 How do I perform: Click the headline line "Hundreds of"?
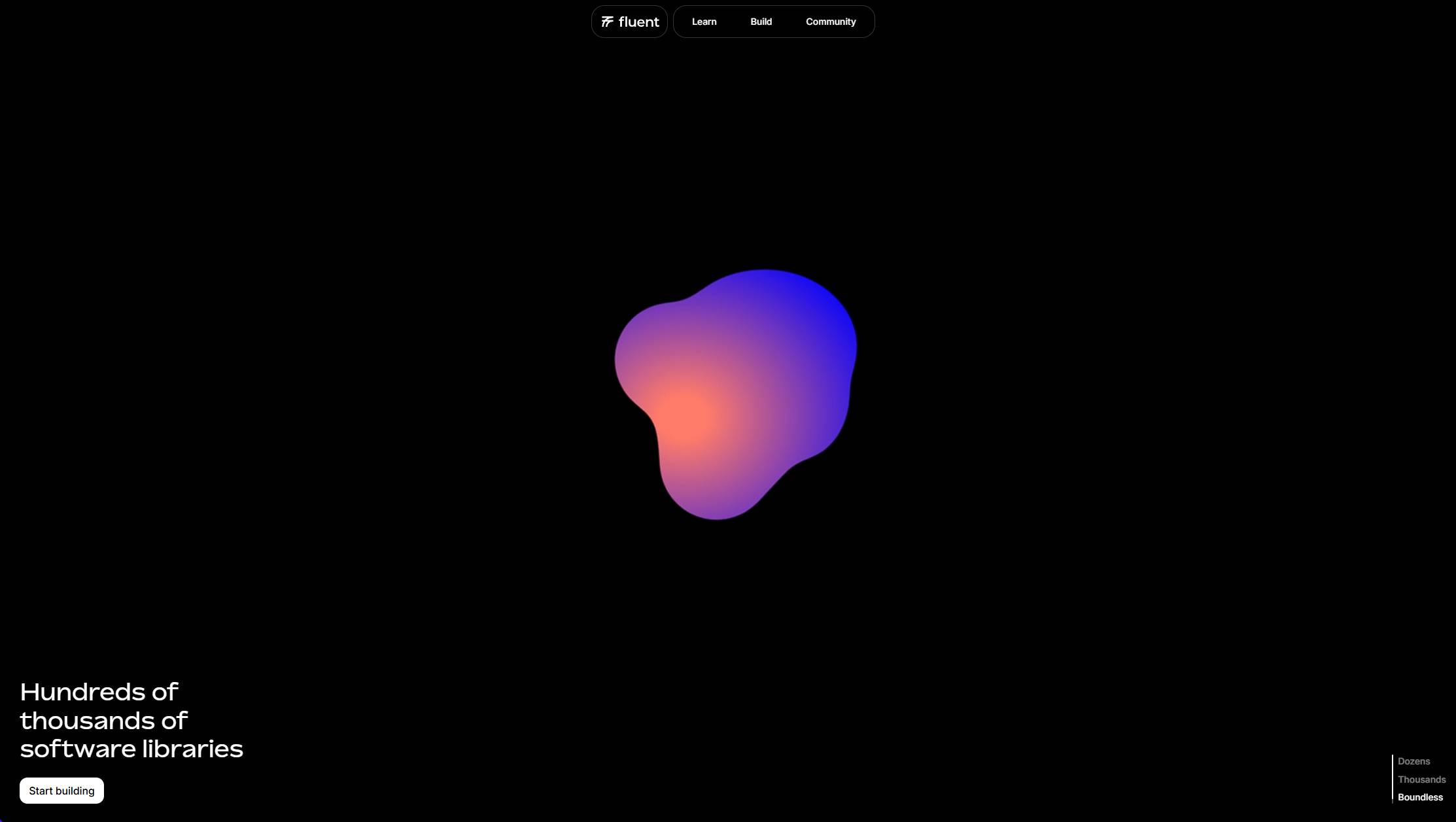(99, 692)
